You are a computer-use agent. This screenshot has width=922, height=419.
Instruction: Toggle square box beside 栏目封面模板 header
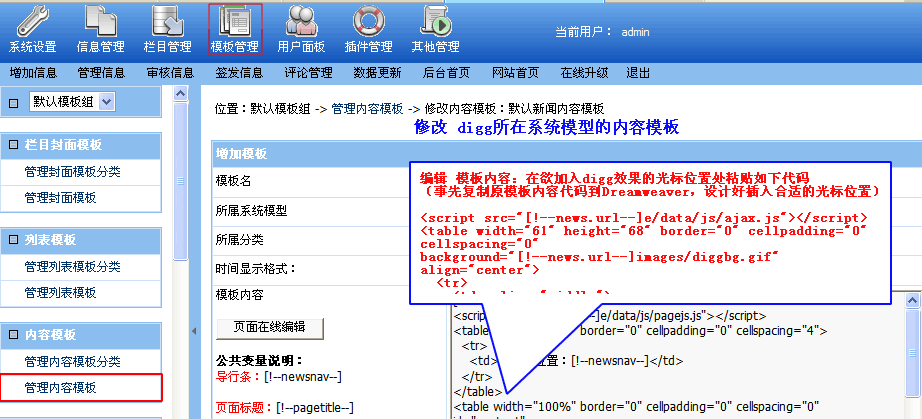(13, 145)
